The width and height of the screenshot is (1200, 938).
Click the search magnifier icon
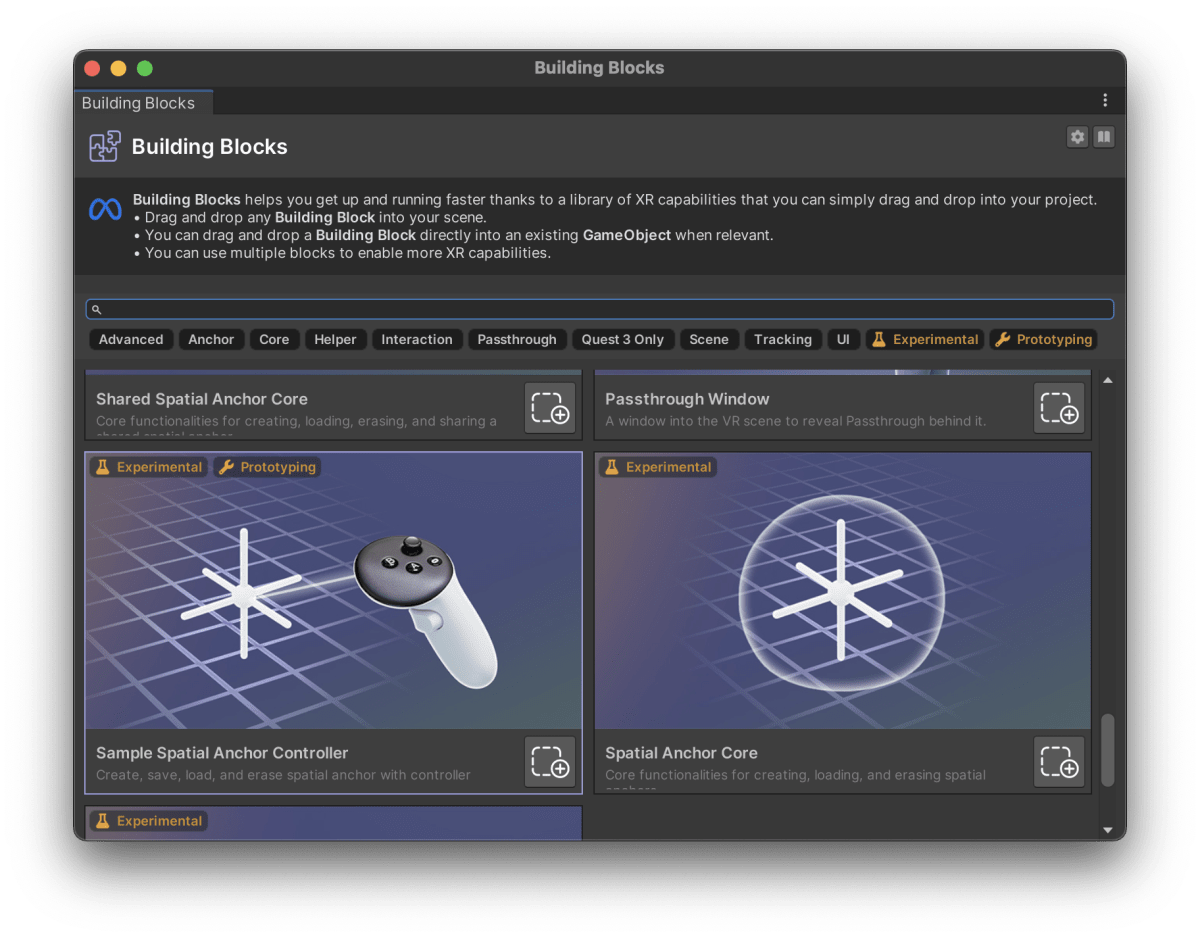(x=97, y=310)
